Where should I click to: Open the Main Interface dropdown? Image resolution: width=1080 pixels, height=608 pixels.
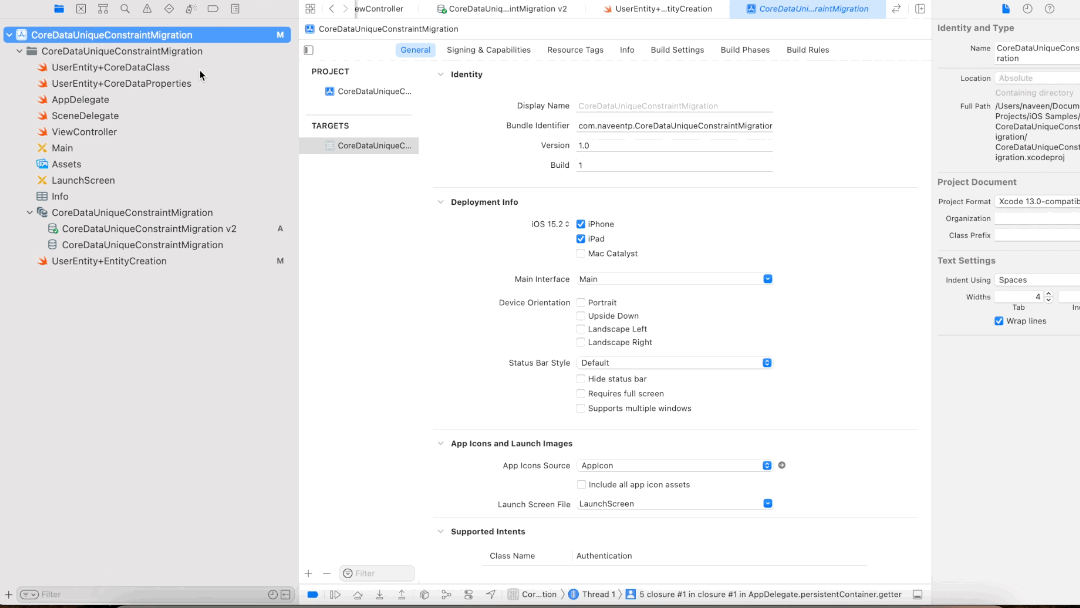[767, 279]
